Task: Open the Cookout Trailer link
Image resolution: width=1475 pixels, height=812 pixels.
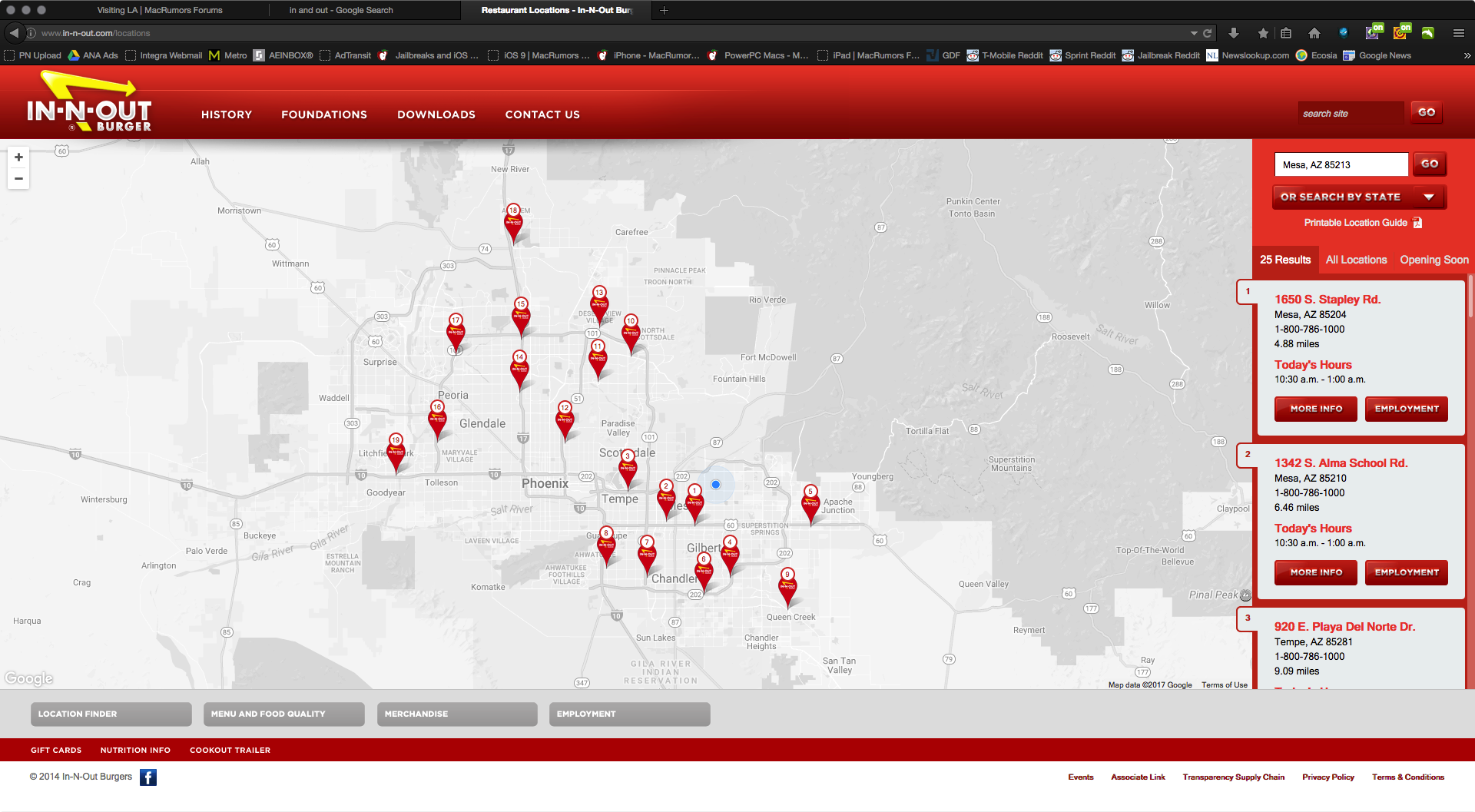Action: coord(230,750)
